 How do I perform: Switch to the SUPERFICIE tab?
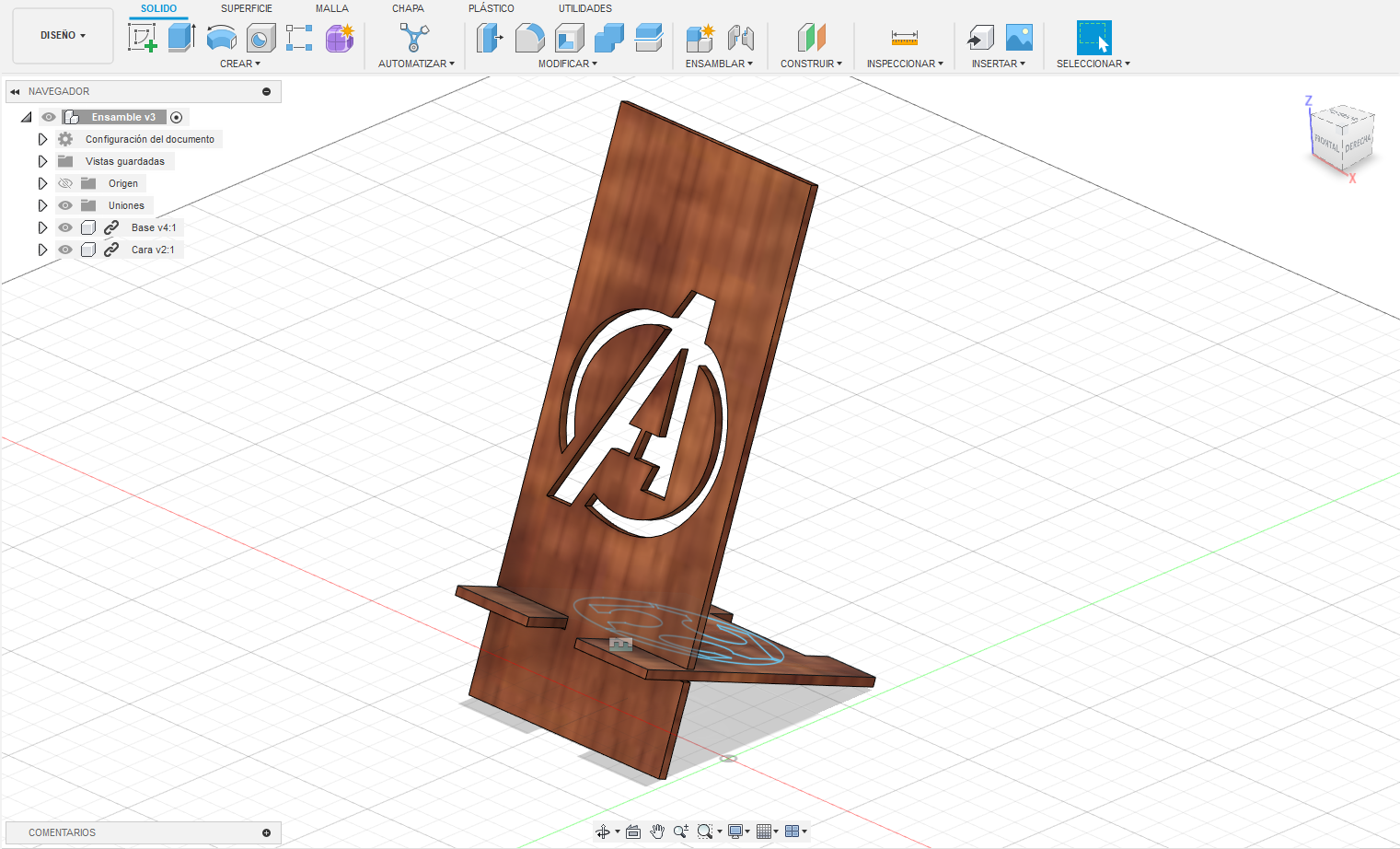tap(245, 8)
